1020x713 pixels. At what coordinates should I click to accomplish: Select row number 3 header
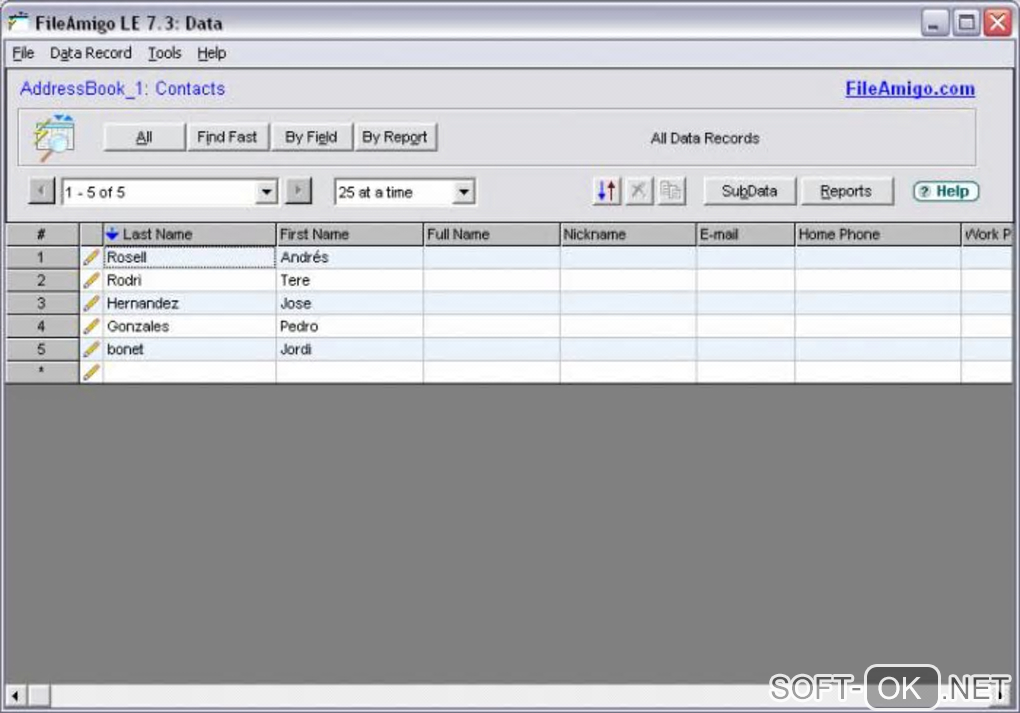tap(42, 303)
